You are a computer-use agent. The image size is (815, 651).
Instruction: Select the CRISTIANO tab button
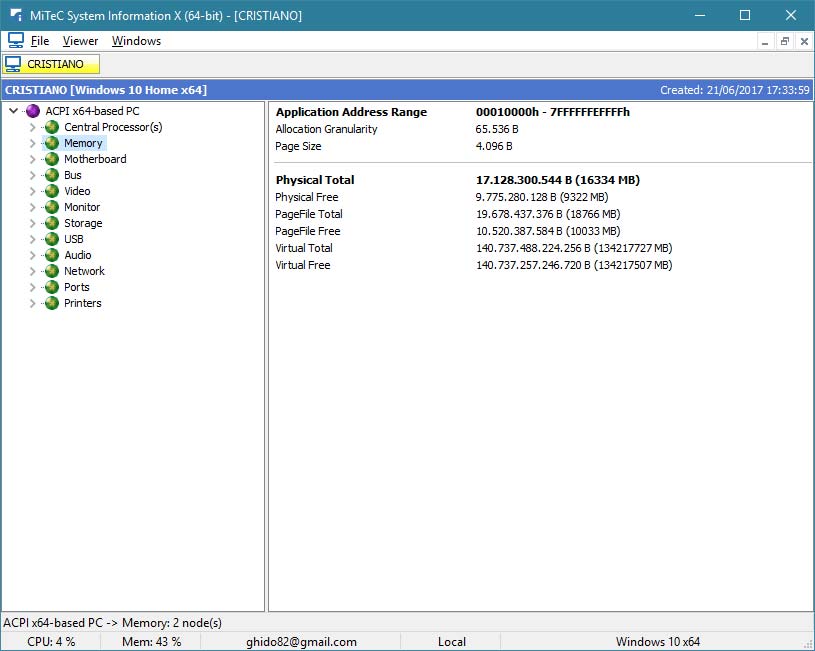point(52,64)
